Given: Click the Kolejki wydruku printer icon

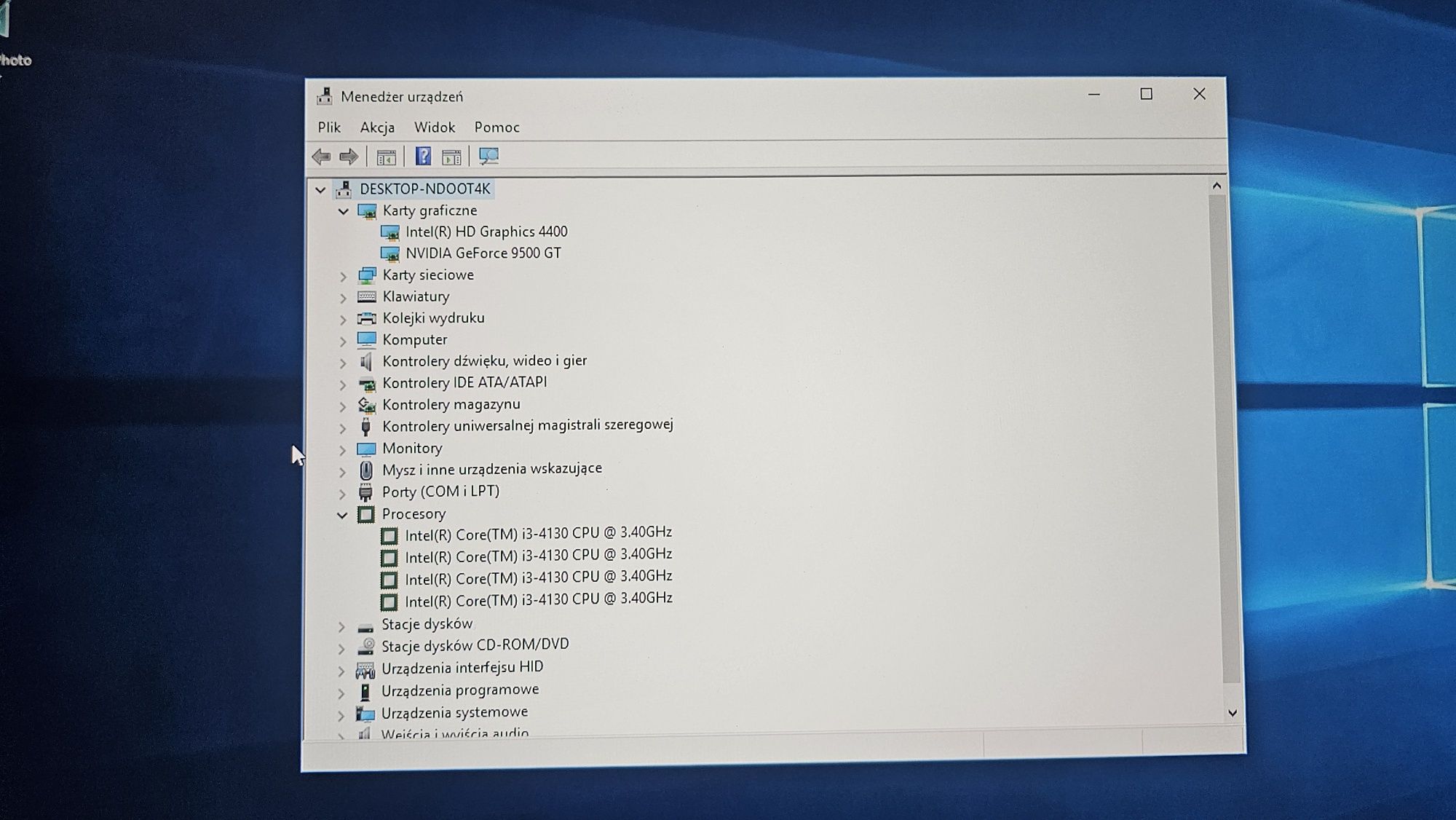Looking at the screenshot, I should point(367,318).
